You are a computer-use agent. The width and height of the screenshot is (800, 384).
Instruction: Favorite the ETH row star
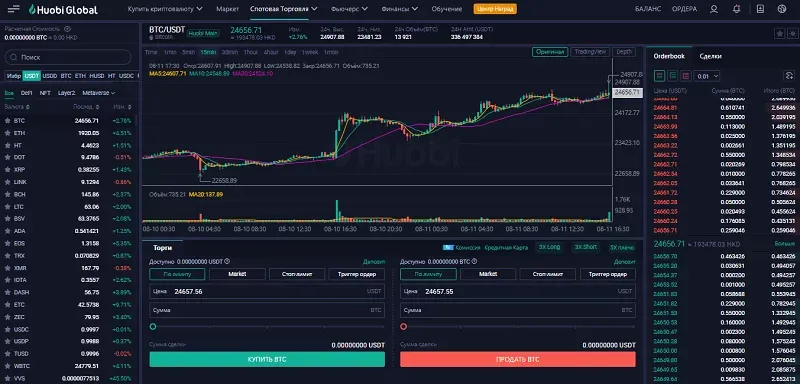[x=7, y=133]
